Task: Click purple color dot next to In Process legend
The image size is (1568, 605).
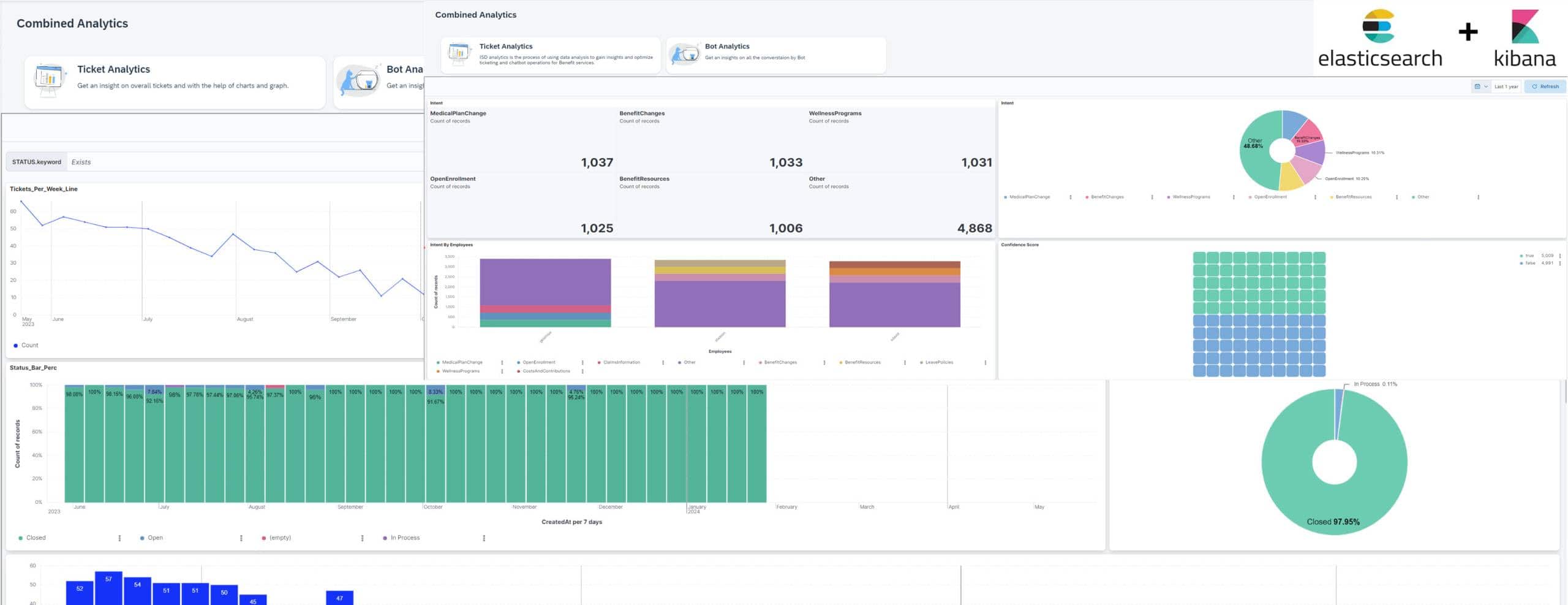Action: tap(385, 538)
